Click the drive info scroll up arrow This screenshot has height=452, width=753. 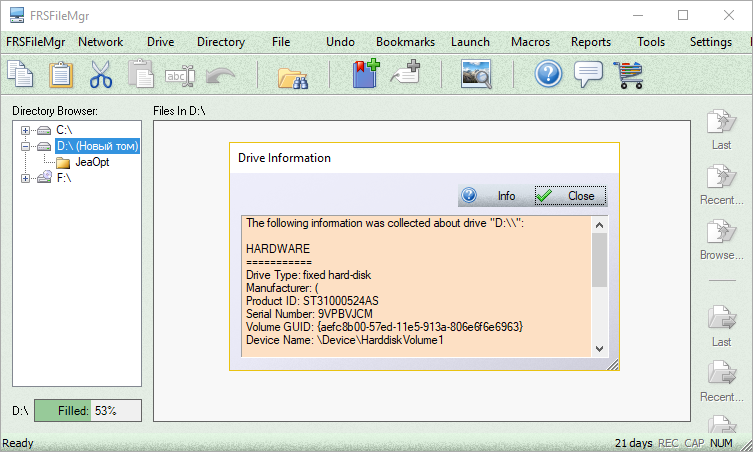point(599,225)
